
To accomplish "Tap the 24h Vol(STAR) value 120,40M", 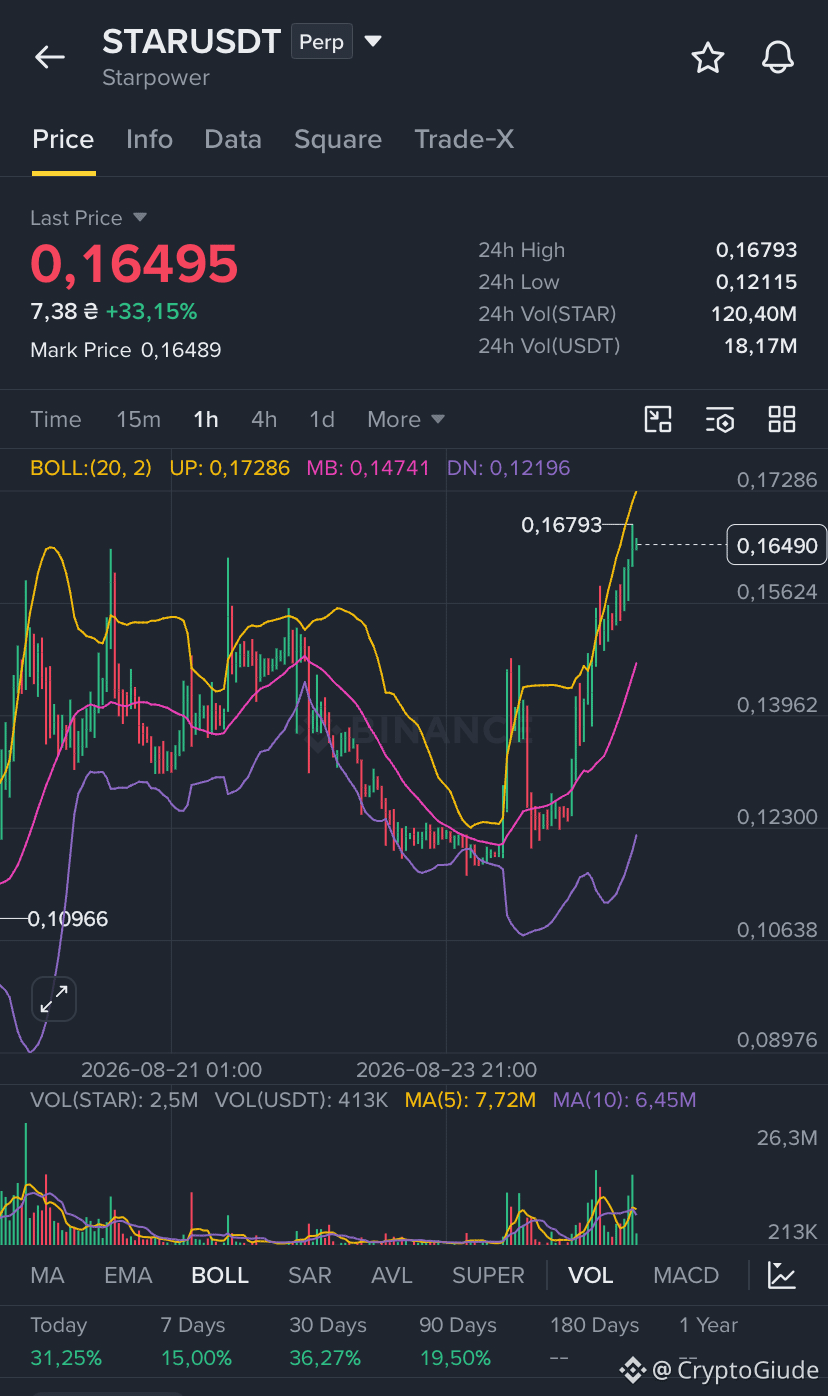I will pos(754,314).
